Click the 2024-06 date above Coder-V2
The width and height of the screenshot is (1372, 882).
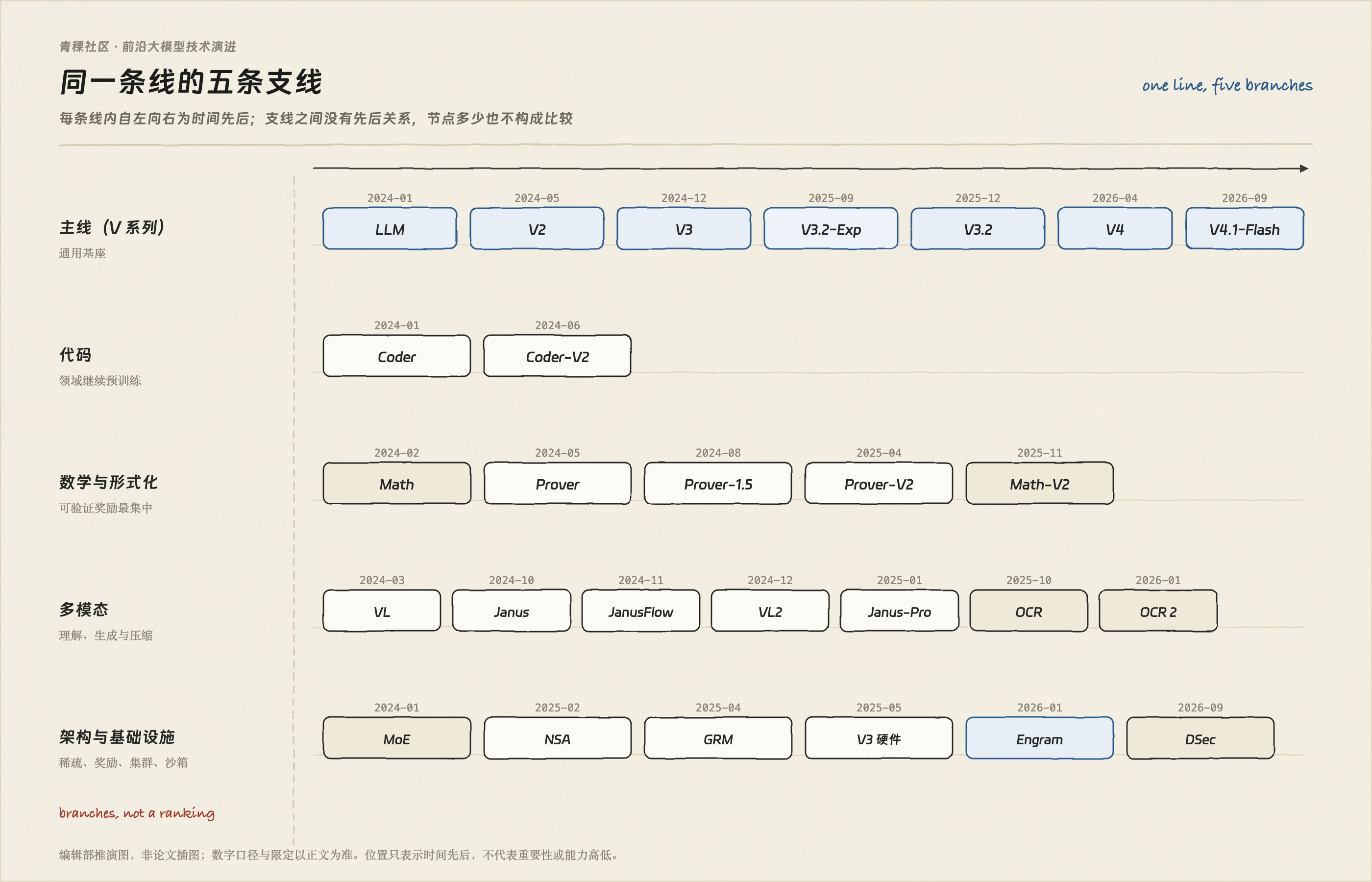coord(557,325)
